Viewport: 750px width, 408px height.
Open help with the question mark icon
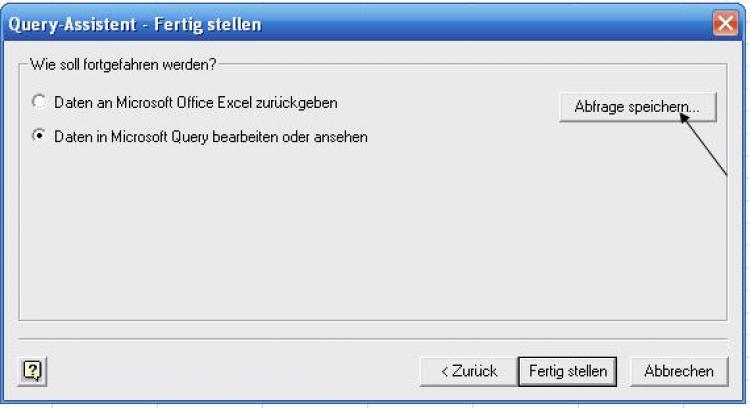(31, 371)
